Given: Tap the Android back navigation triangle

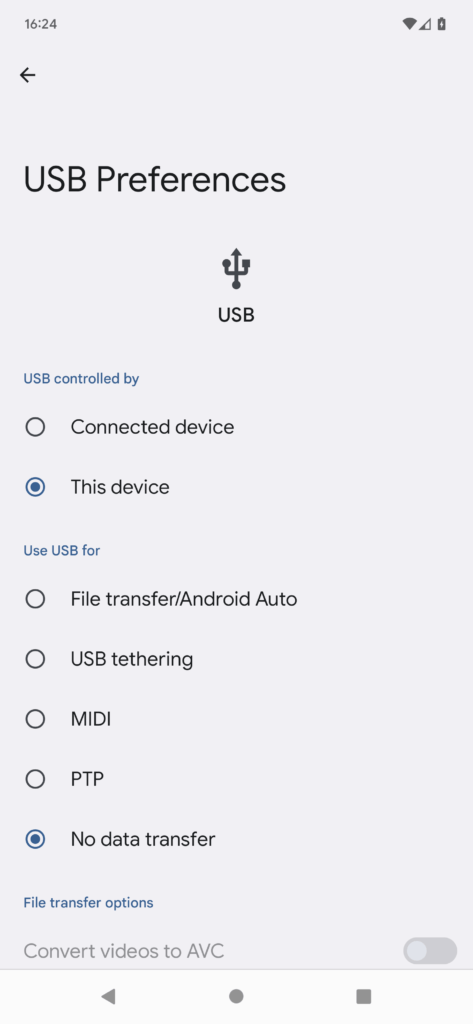Looking at the screenshot, I should pyautogui.click(x=108, y=996).
